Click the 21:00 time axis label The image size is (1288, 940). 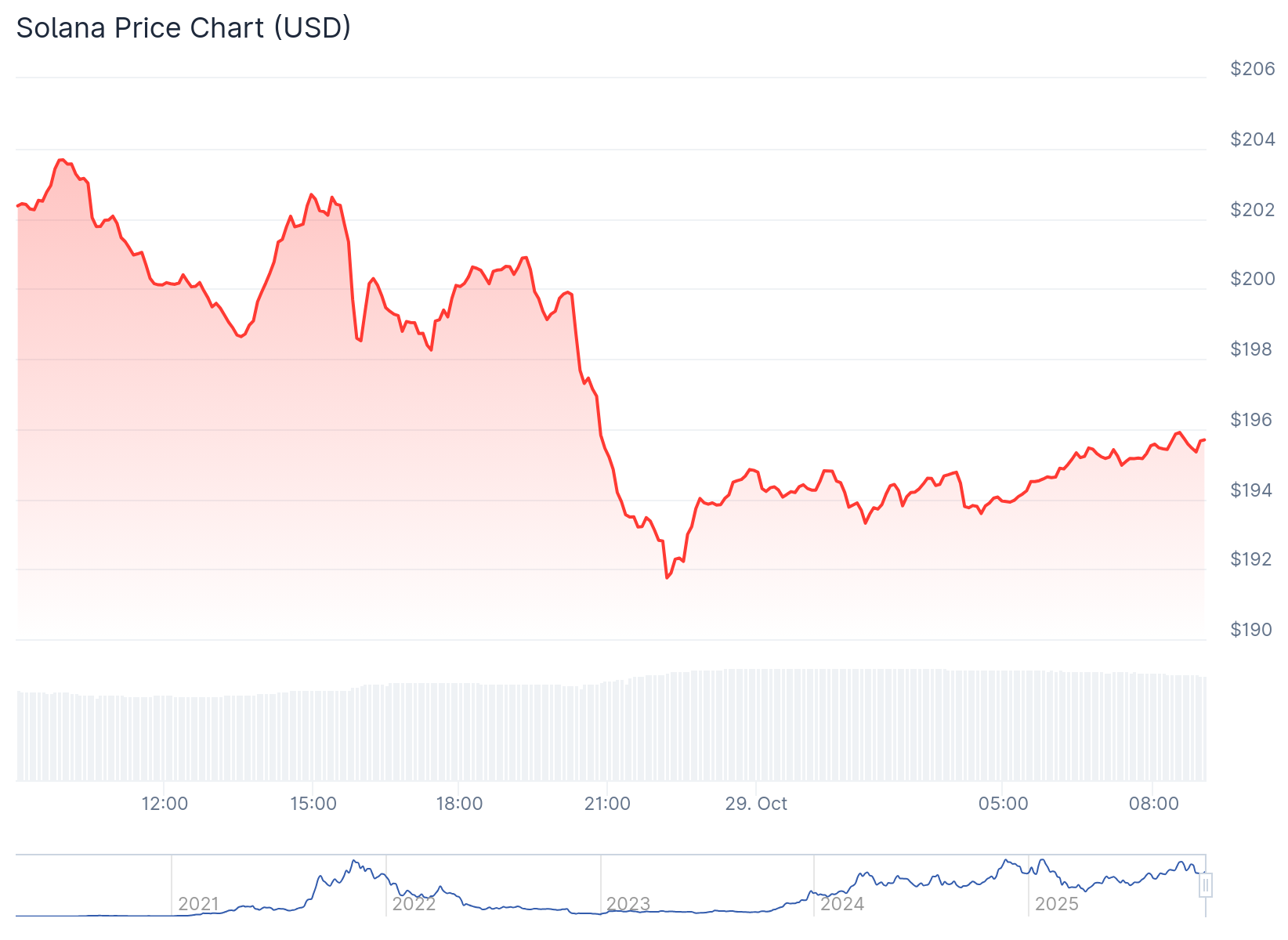click(x=607, y=804)
